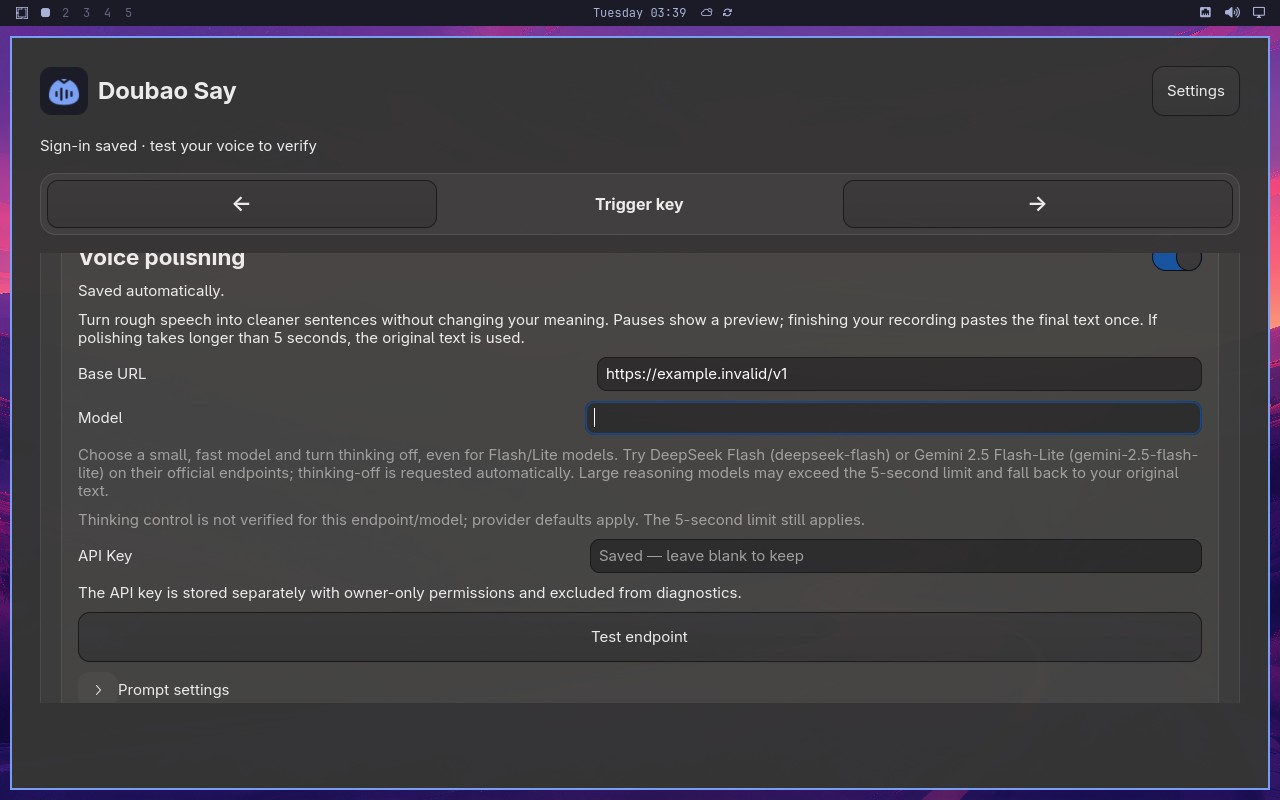
Task: Switch to active workspace 1 indicator
Action: (x=46, y=13)
